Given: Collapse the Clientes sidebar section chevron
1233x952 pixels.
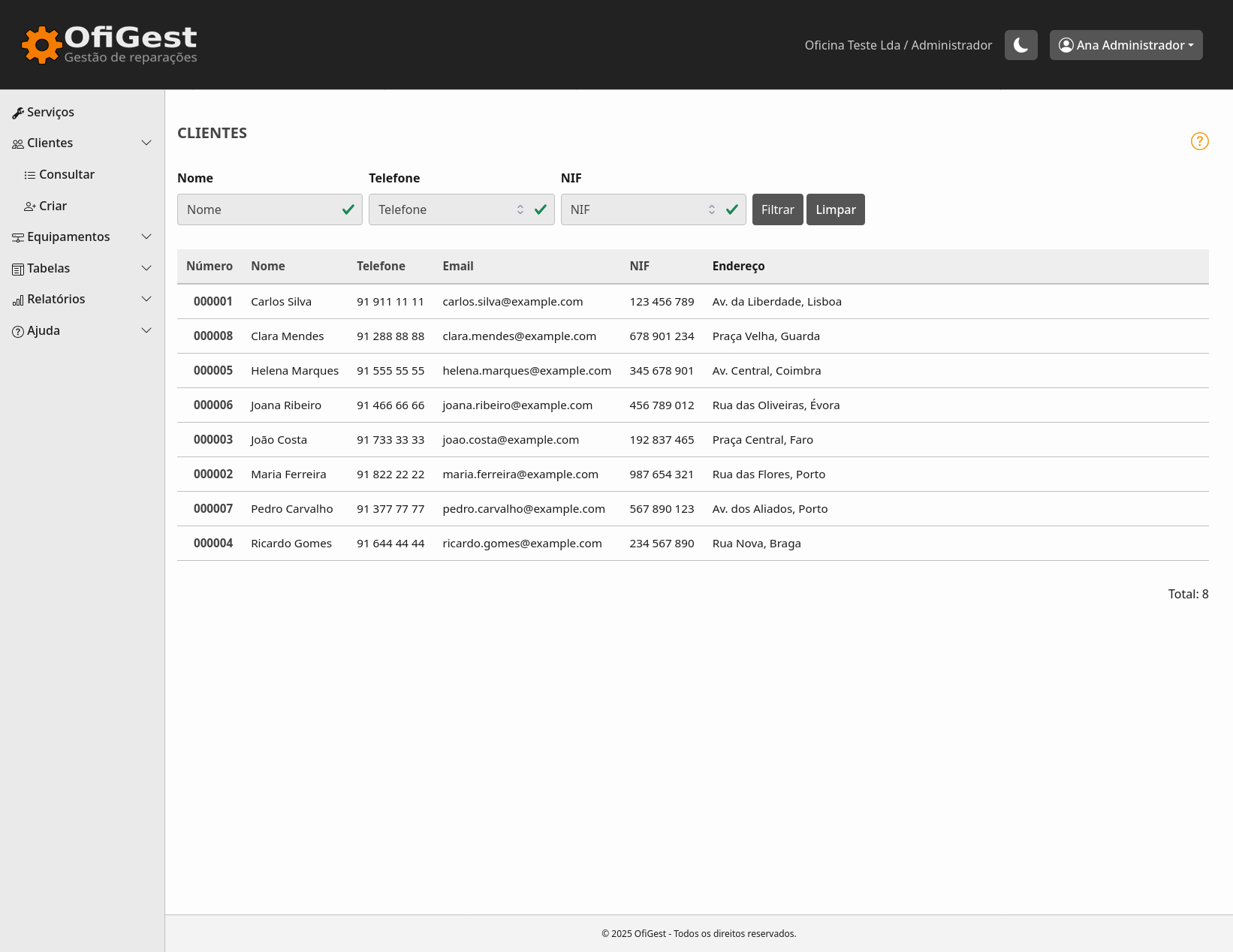Looking at the screenshot, I should (146, 143).
